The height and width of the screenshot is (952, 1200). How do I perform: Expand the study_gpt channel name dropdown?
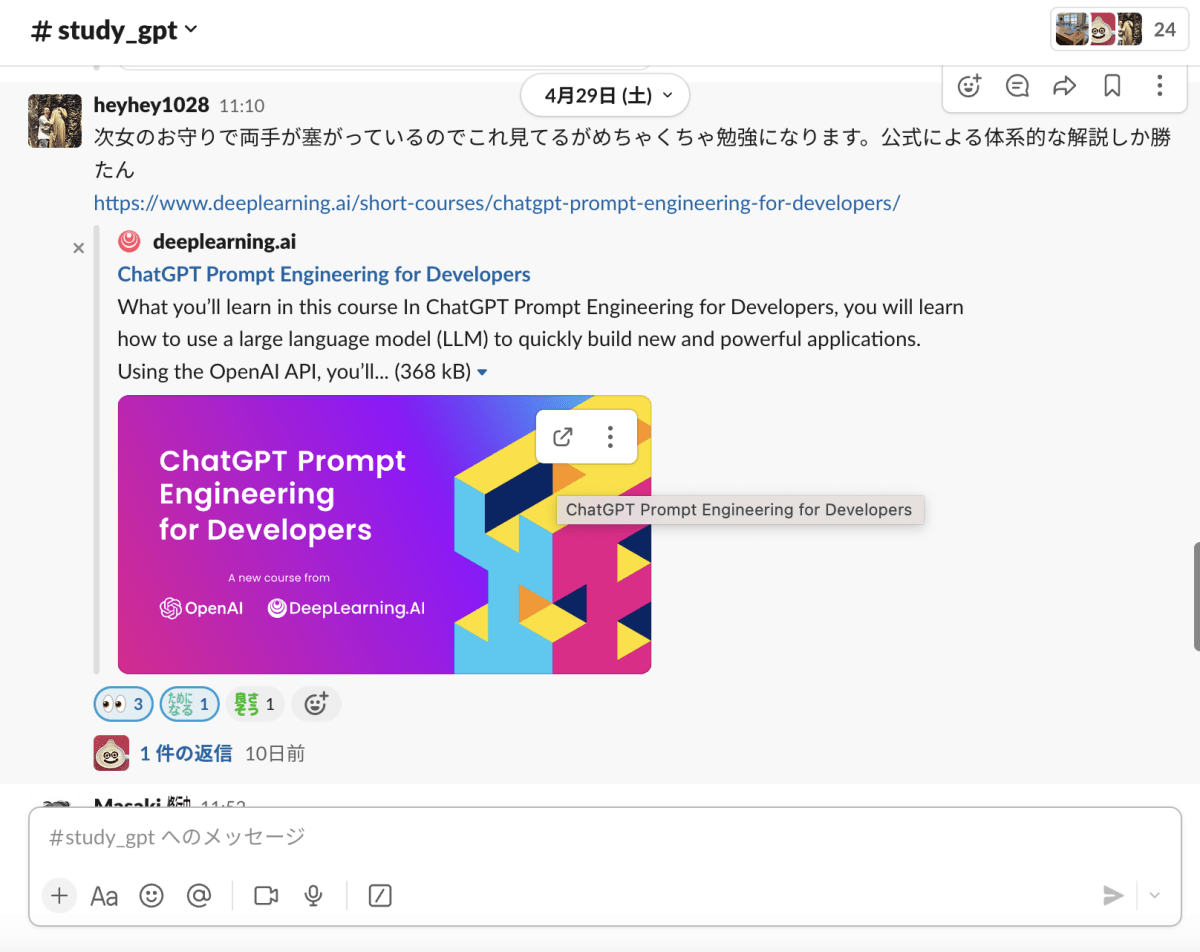115,30
